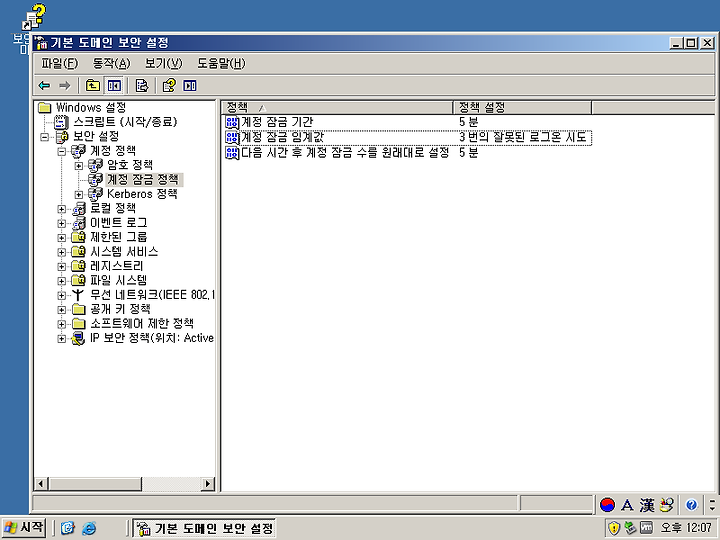Click the tree pane scroll right arrow
Viewport: 720px width, 540px height.
[x=208, y=484]
